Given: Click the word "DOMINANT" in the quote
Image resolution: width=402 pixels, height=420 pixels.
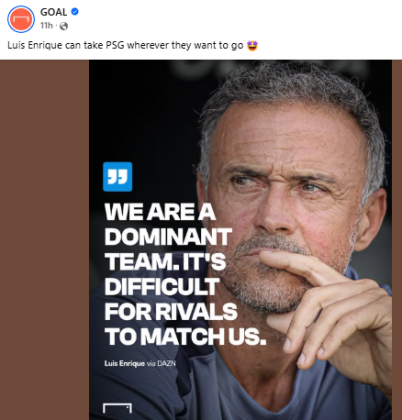Looking at the screenshot, I should click(x=168, y=237).
